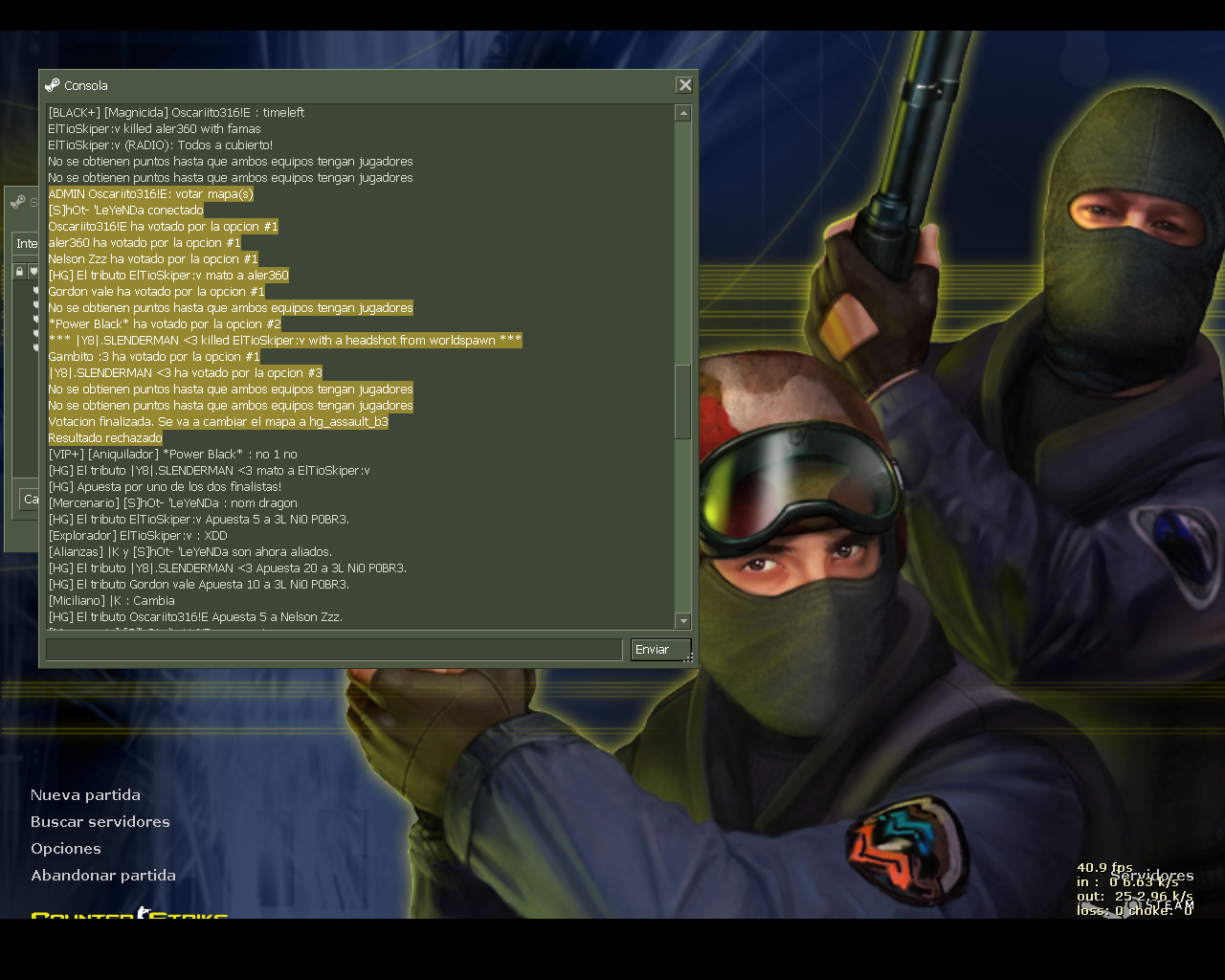Click line '[Alianzas] |K y [S]hOt- 'LeYeNDa son ahora aliados.'

point(190,552)
